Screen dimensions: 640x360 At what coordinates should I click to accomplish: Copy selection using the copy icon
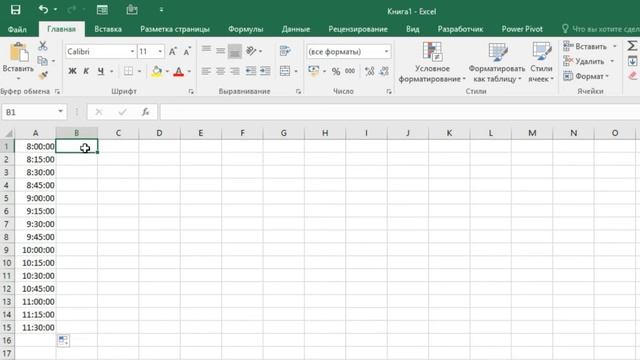coord(42,61)
